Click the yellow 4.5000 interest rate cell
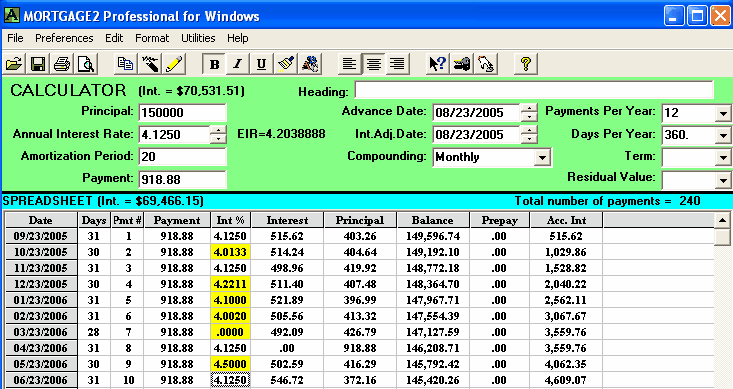 [230, 364]
